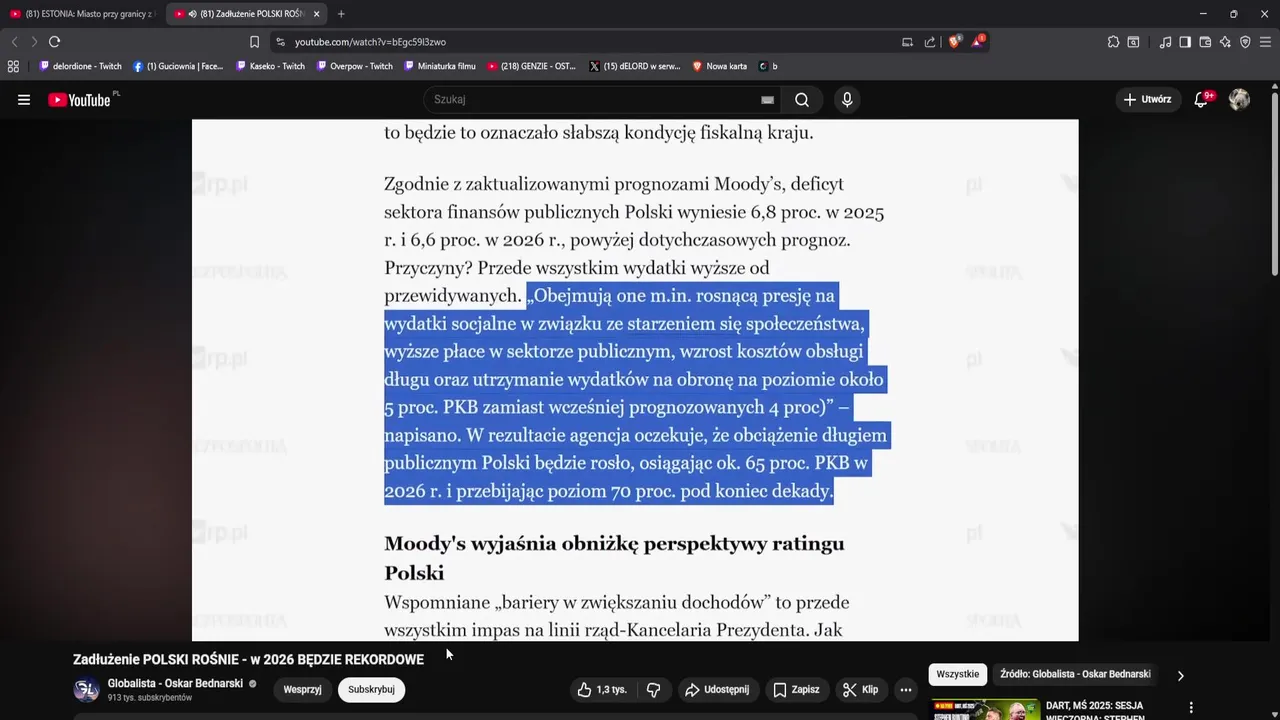Image resolution: width=1280 pixels, height=720 pixels.
Task: Toggle the browser sidebar panel
Action: pos(1185,42)
